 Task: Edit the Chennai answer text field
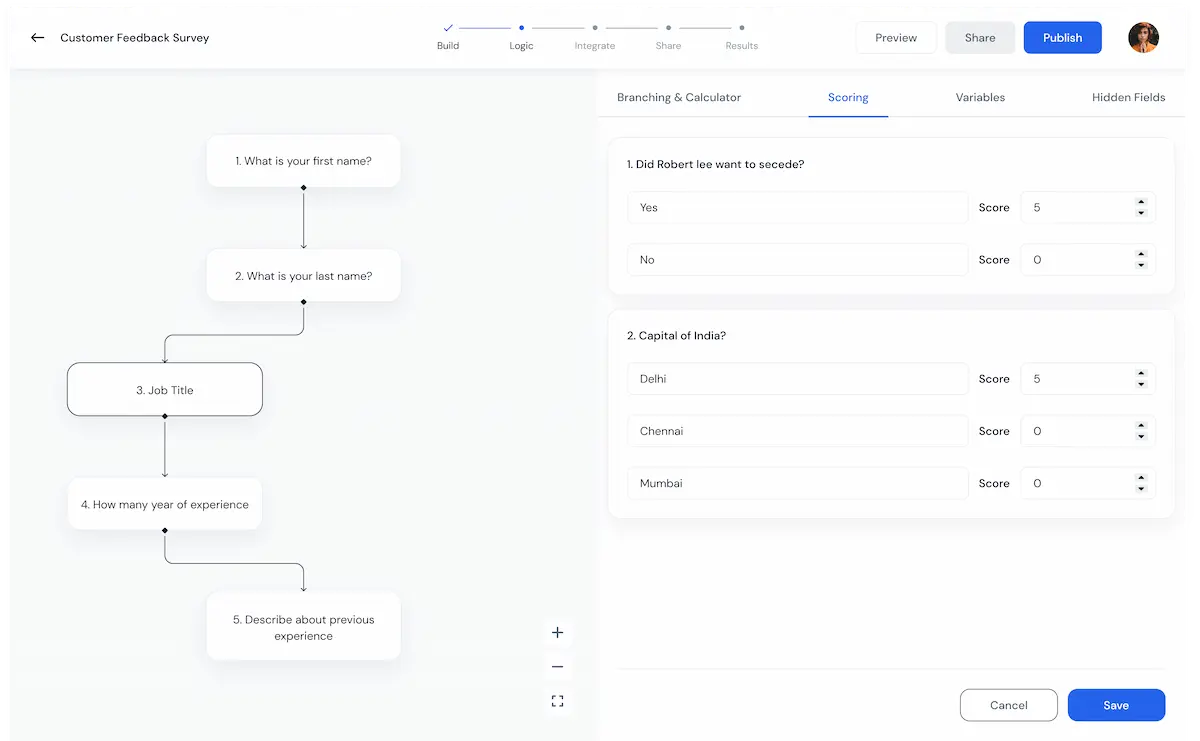click(798, 431)
